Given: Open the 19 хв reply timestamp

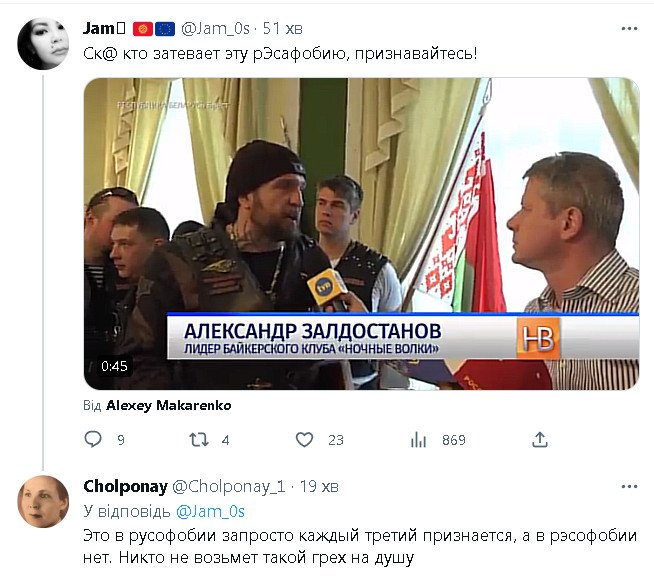Looking at the screenshot, I should point(319,486).
